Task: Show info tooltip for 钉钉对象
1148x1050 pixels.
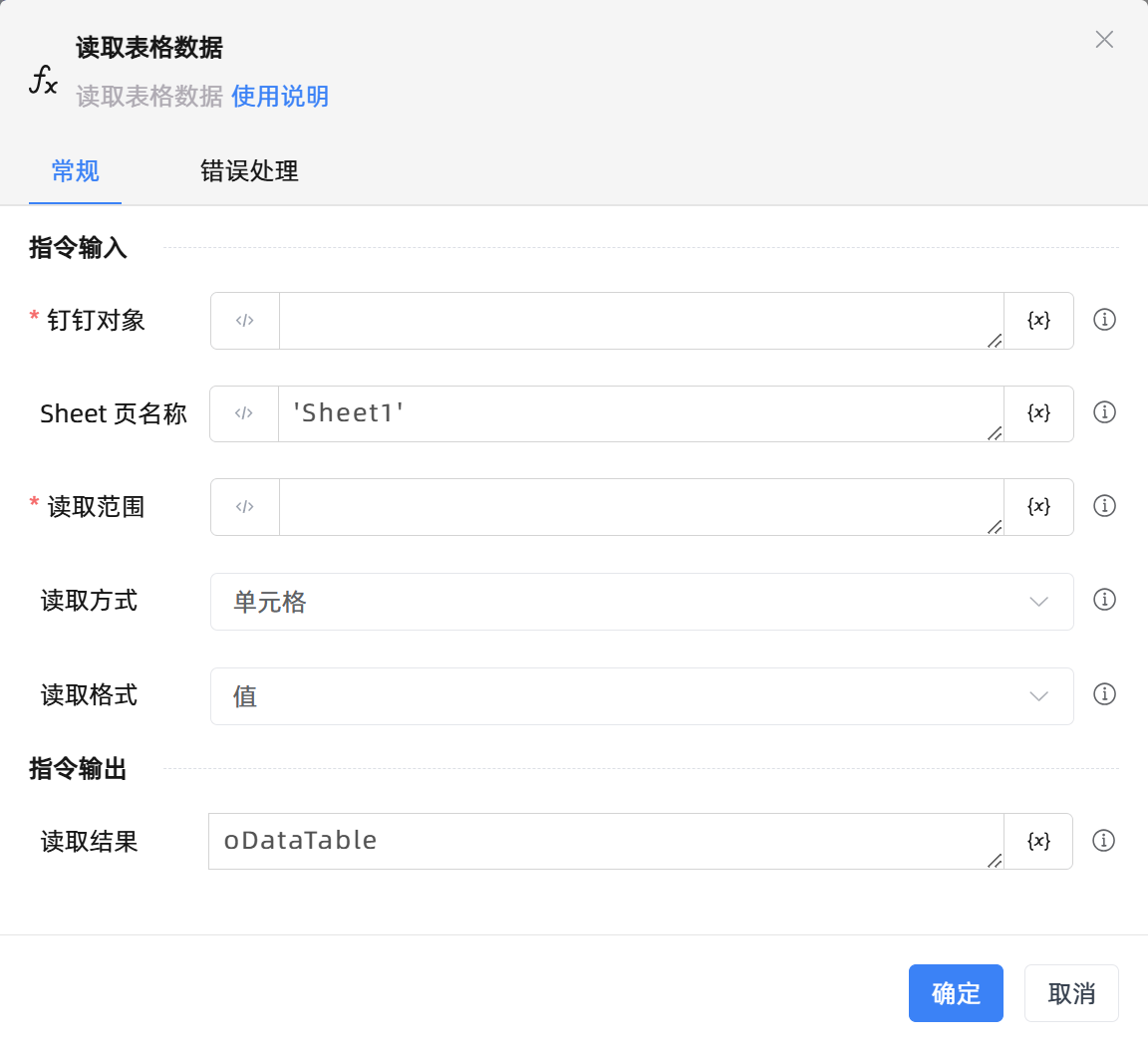Action: 1104,320
